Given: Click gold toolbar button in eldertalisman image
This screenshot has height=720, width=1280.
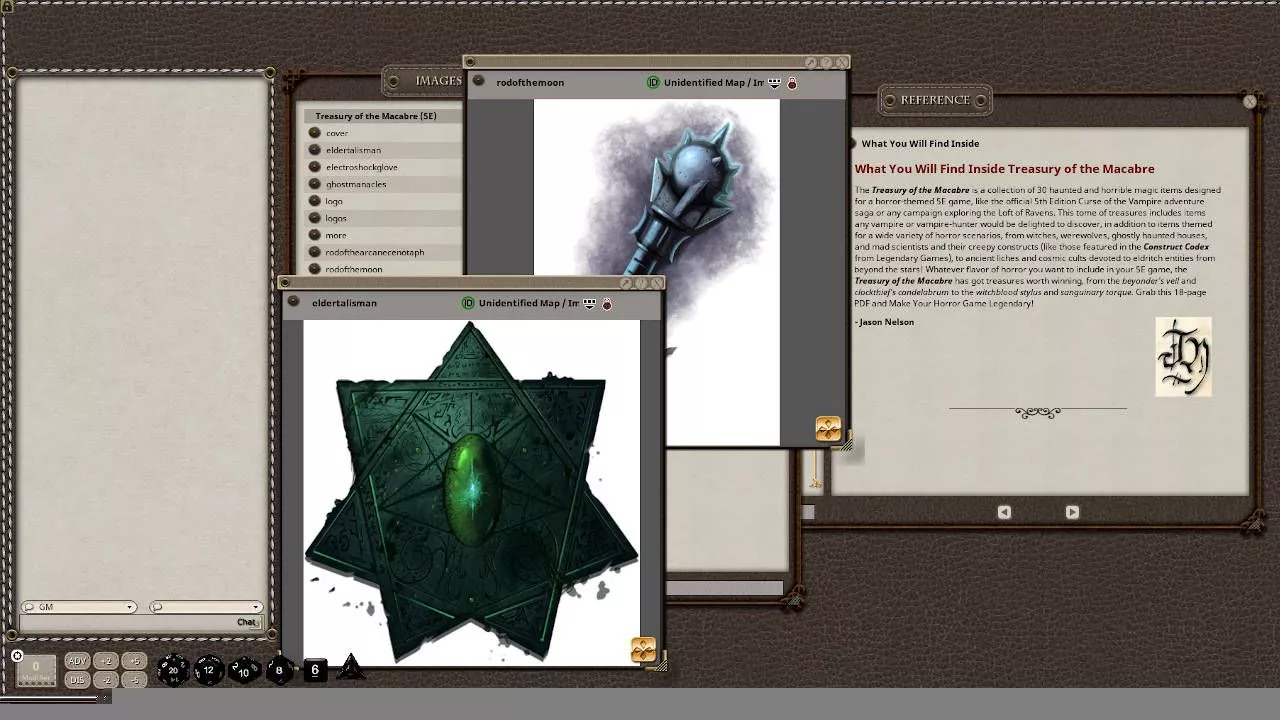Looking at the screenshot, I should (x=643, y=650).
